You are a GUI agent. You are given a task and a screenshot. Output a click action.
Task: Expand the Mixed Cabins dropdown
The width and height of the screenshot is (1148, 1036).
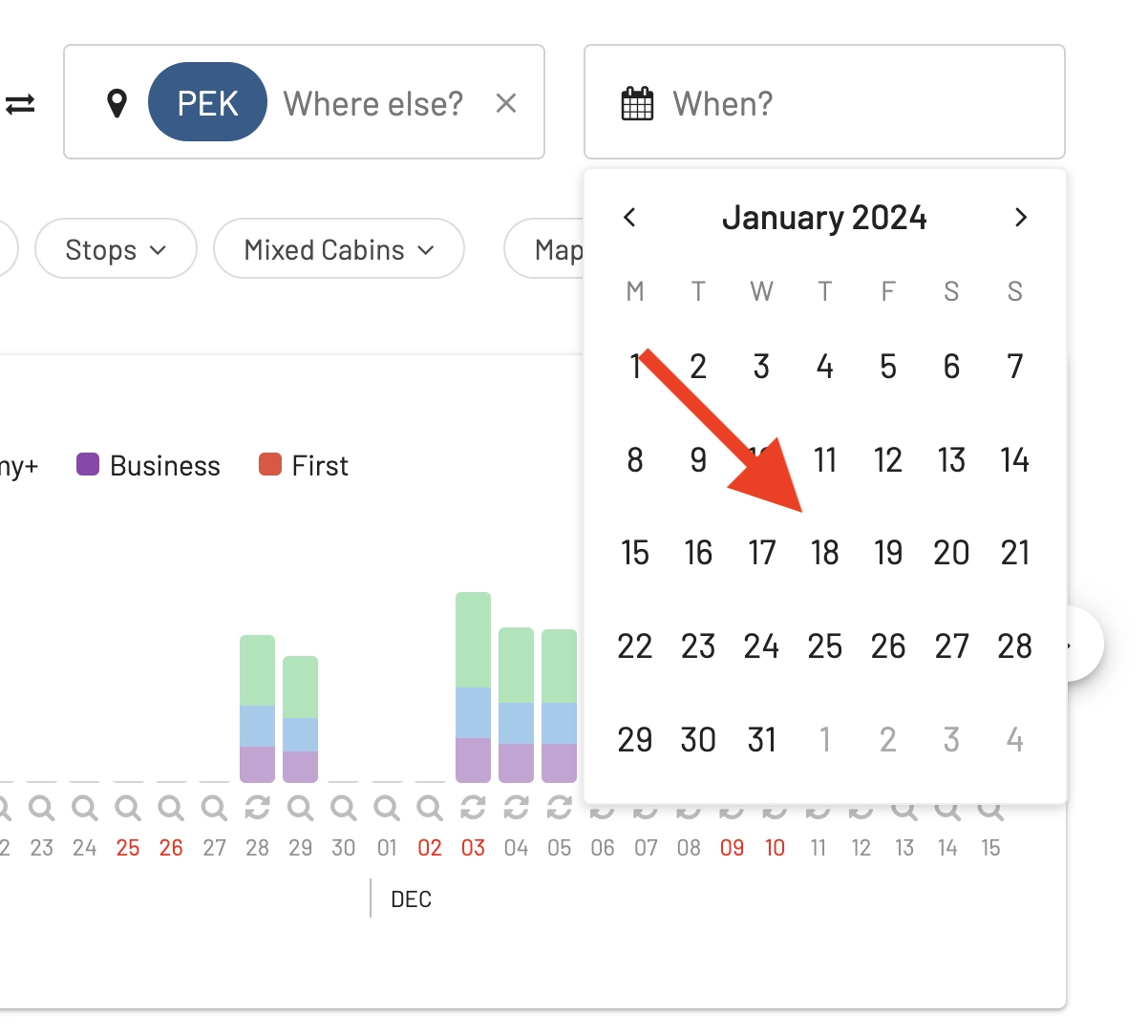(339, 249)
